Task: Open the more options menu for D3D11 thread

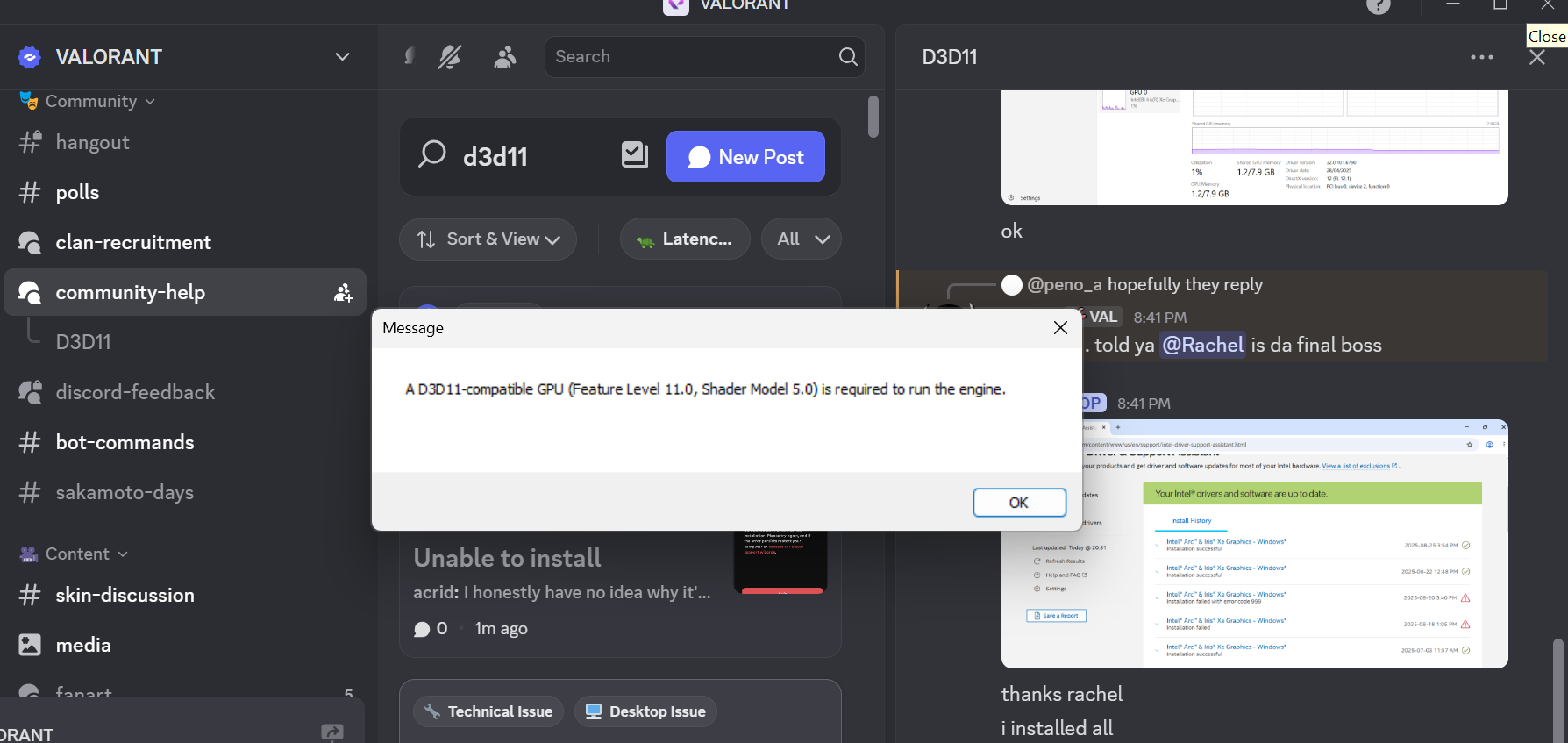Action: [1482, 57]
